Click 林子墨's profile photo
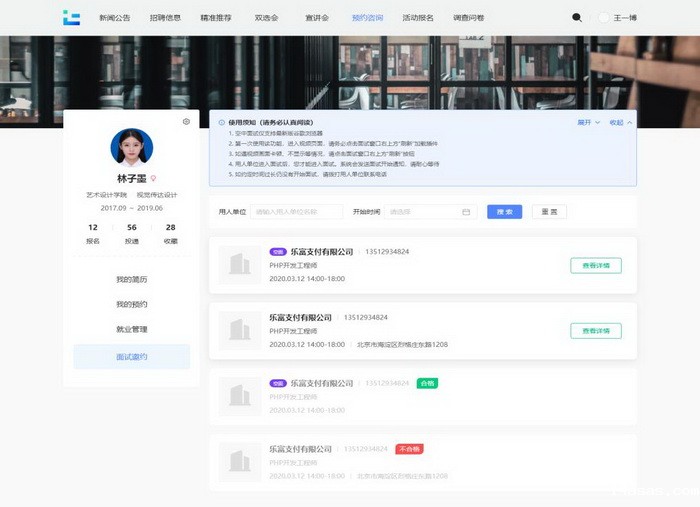 [131, 146]
